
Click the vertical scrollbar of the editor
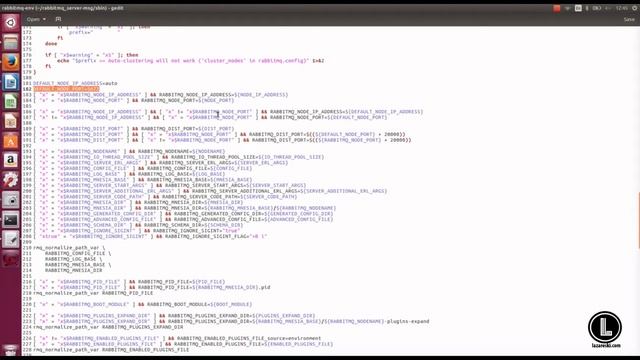(x=638, y=220)
